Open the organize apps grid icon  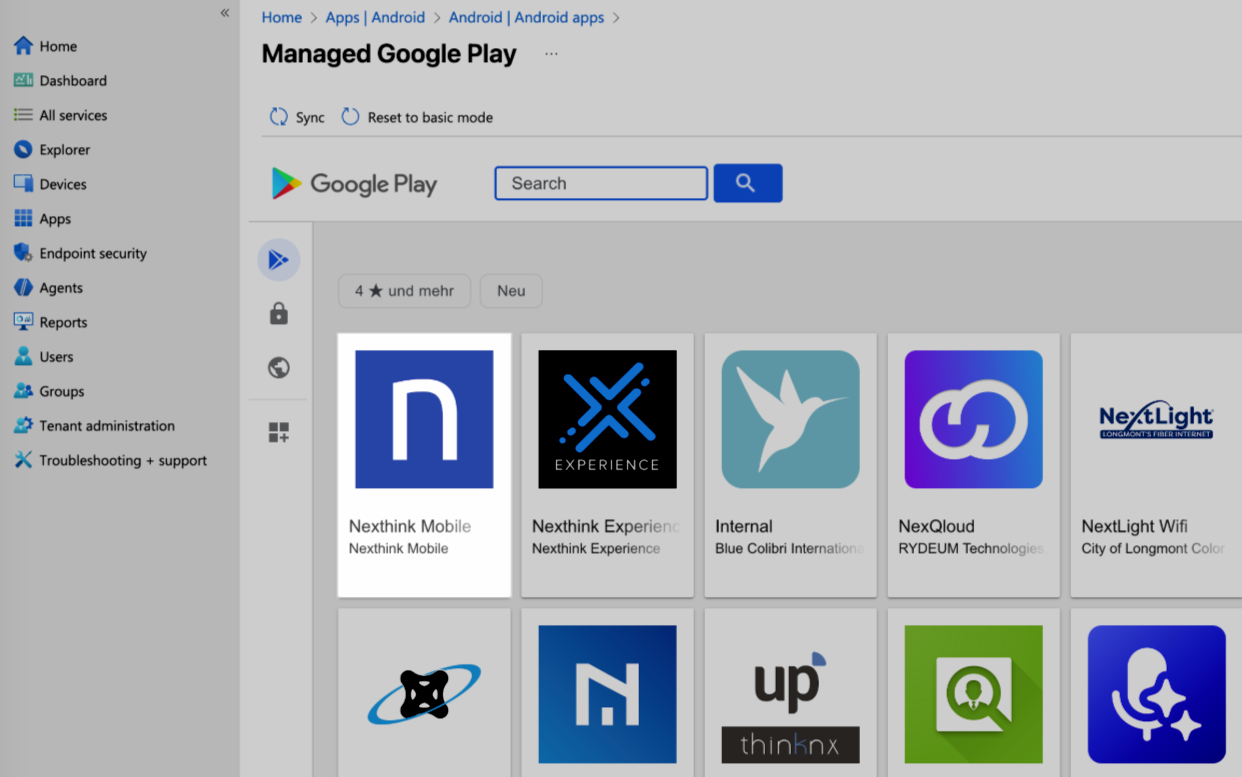tap(279, 432)
